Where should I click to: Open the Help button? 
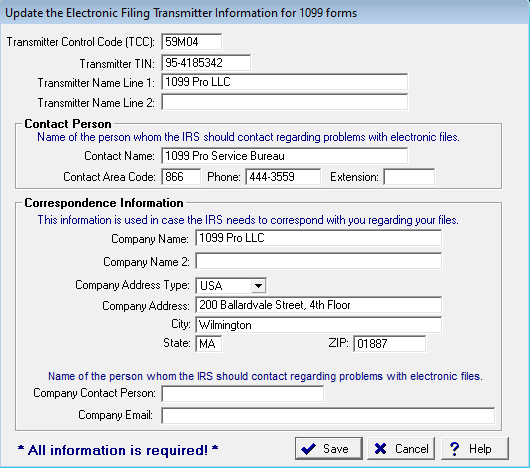click(x=475, y=449)
